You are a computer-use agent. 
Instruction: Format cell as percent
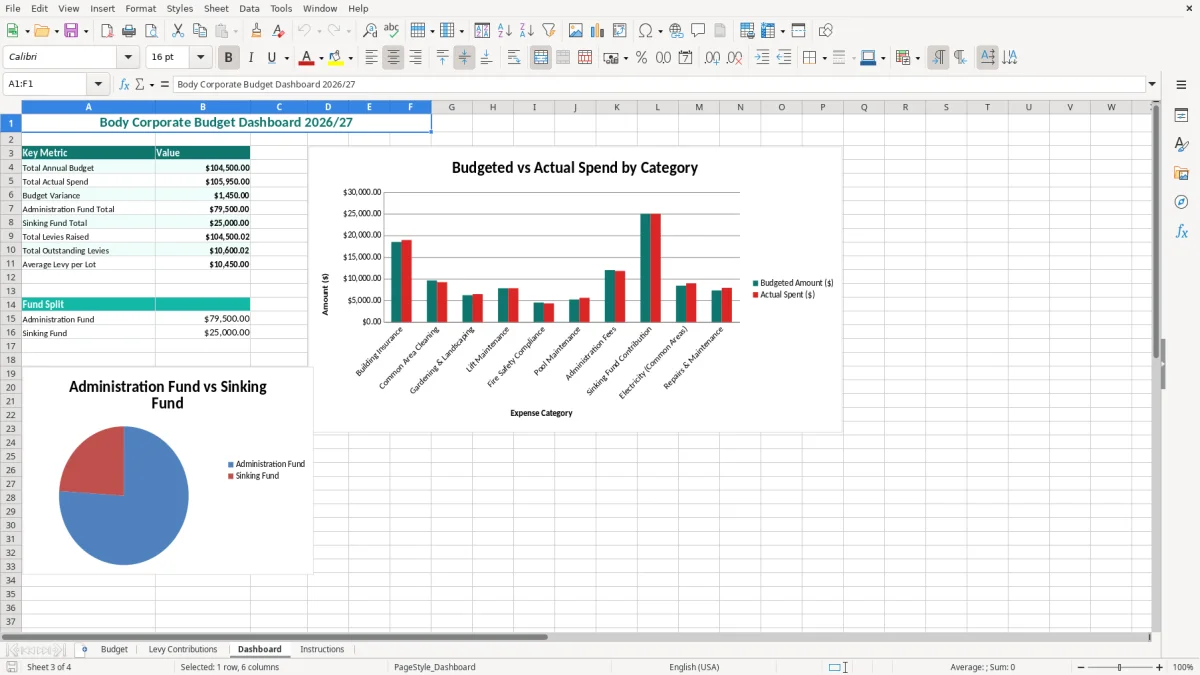[641, 58]
